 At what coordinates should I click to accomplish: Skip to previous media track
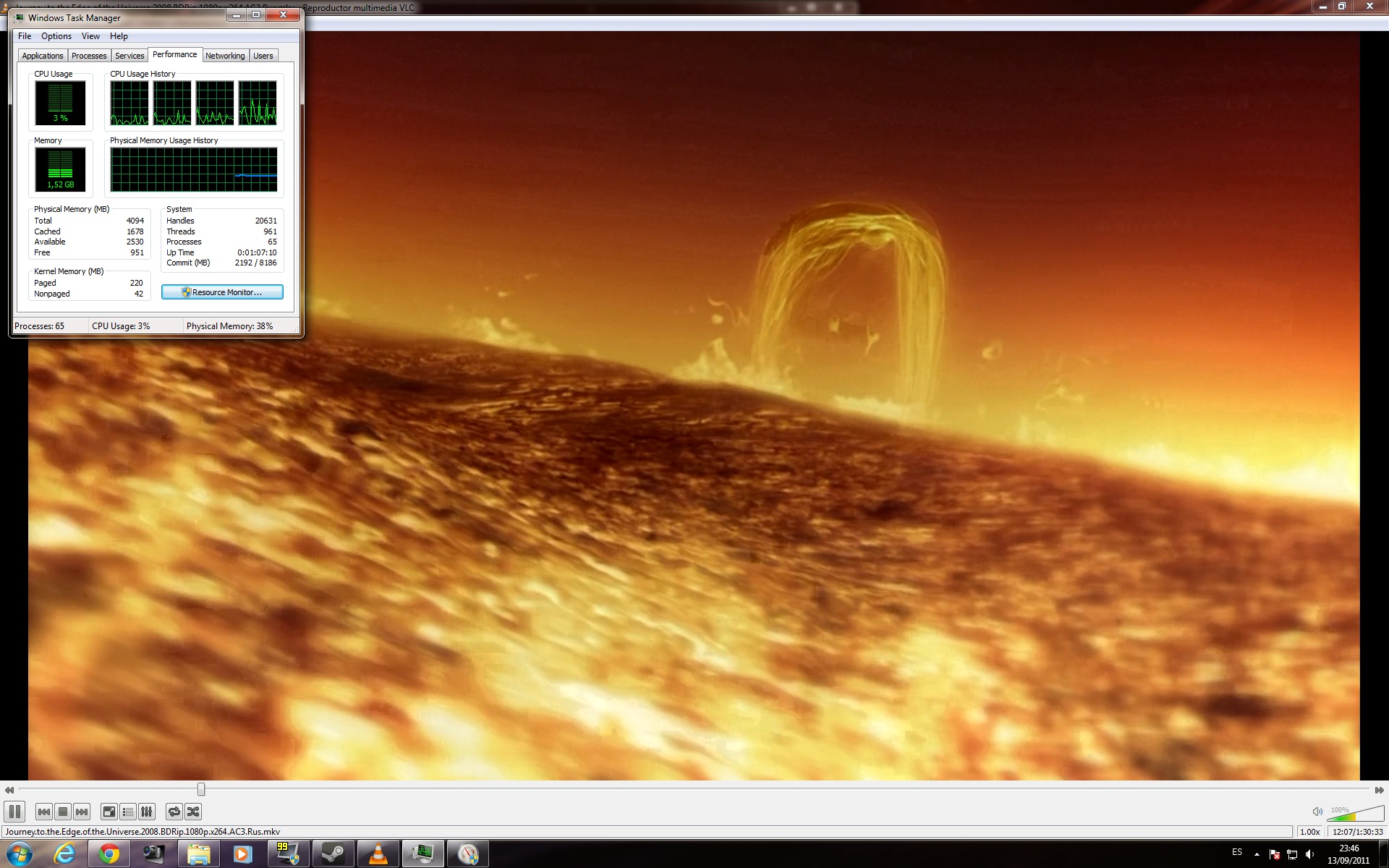coord(44,812)
